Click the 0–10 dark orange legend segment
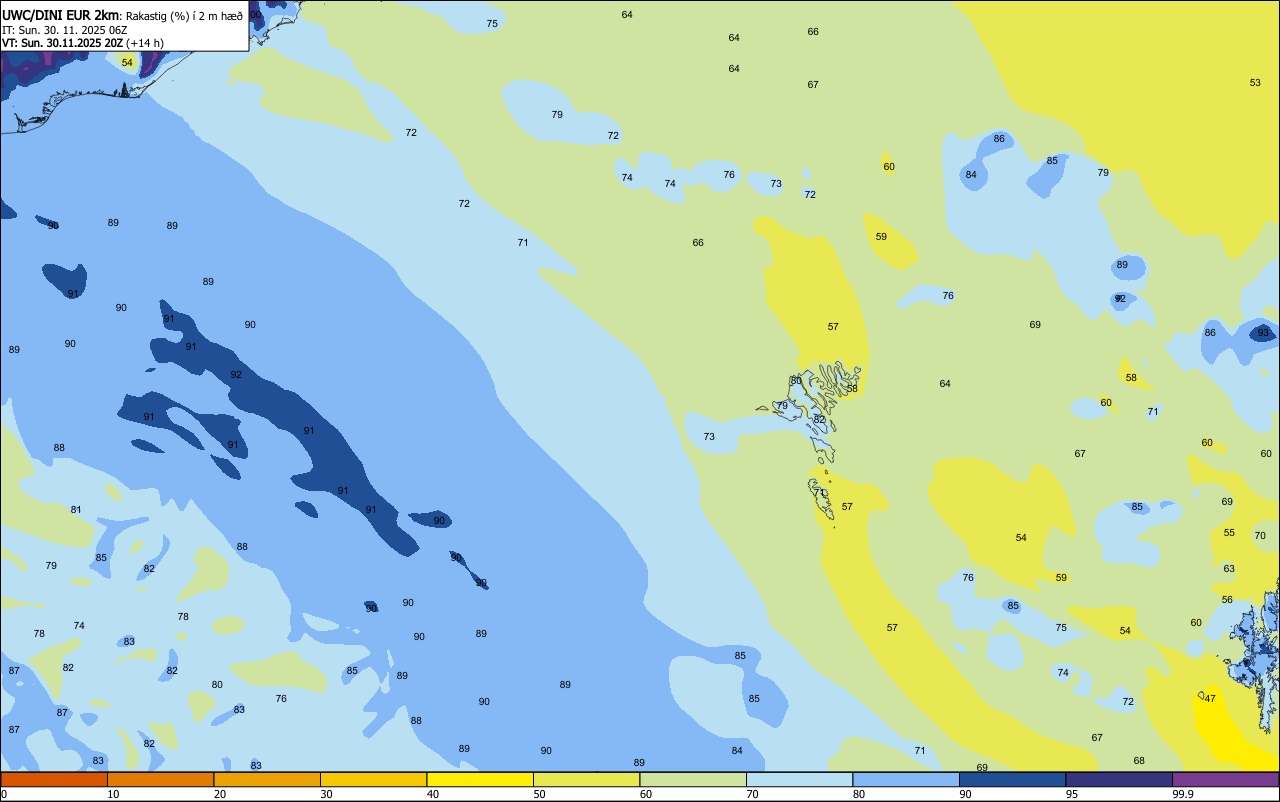1280x802 pixels. (x=54, y=779)
